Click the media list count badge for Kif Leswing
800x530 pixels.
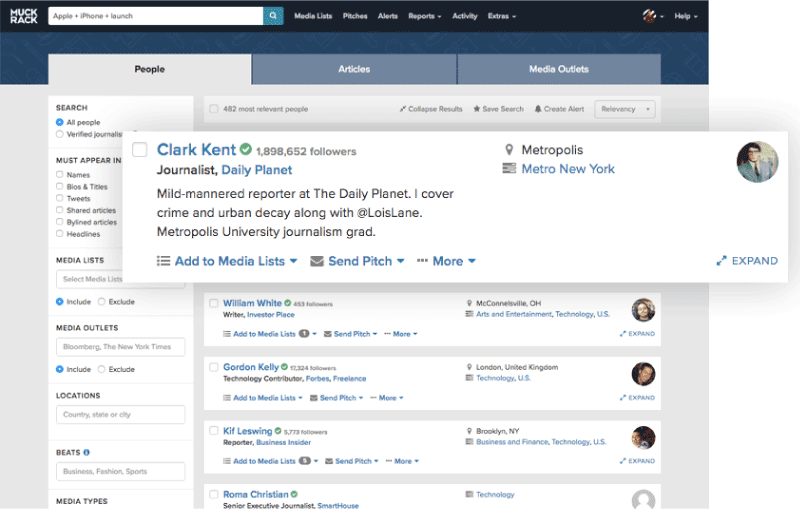click(x=305, y=461)
